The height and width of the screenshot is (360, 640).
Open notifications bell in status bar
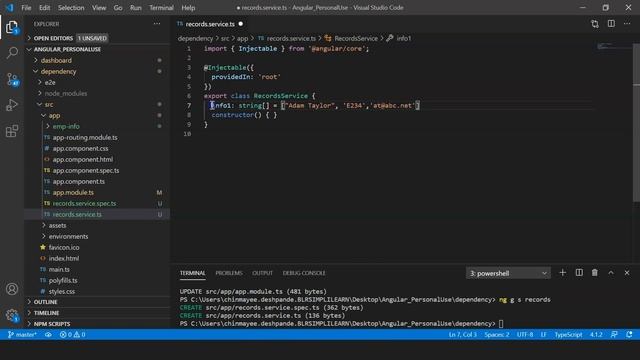[629, 334]
